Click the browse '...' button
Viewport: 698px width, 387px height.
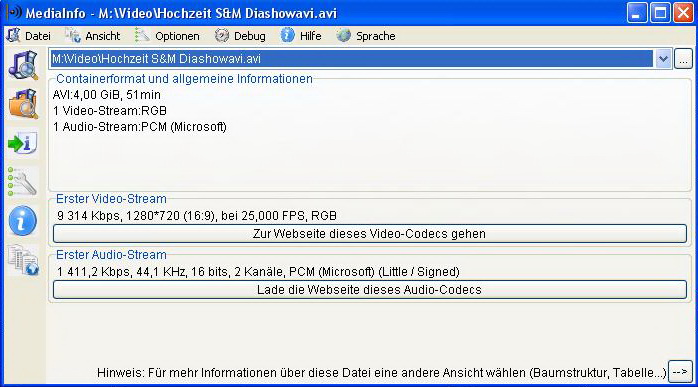683,59
